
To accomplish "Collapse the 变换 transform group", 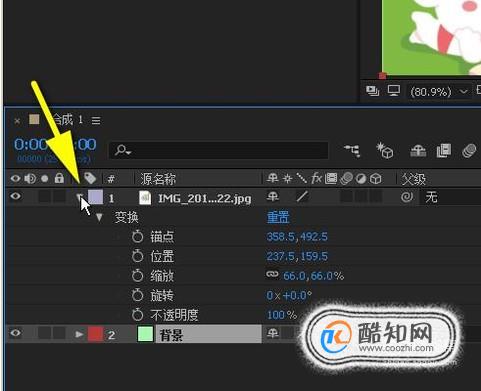I will (x=99, y=218).
